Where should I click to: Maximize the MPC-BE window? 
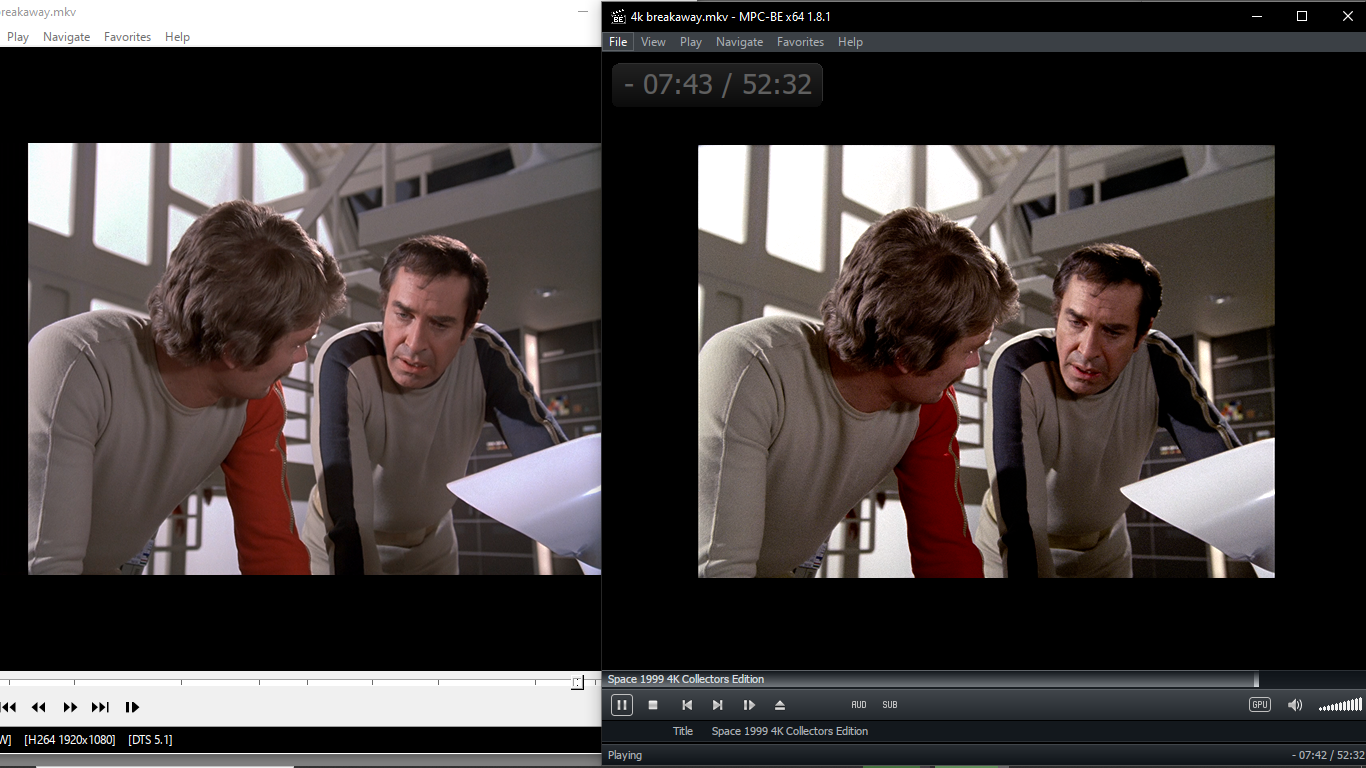(x=1301, y=16)
